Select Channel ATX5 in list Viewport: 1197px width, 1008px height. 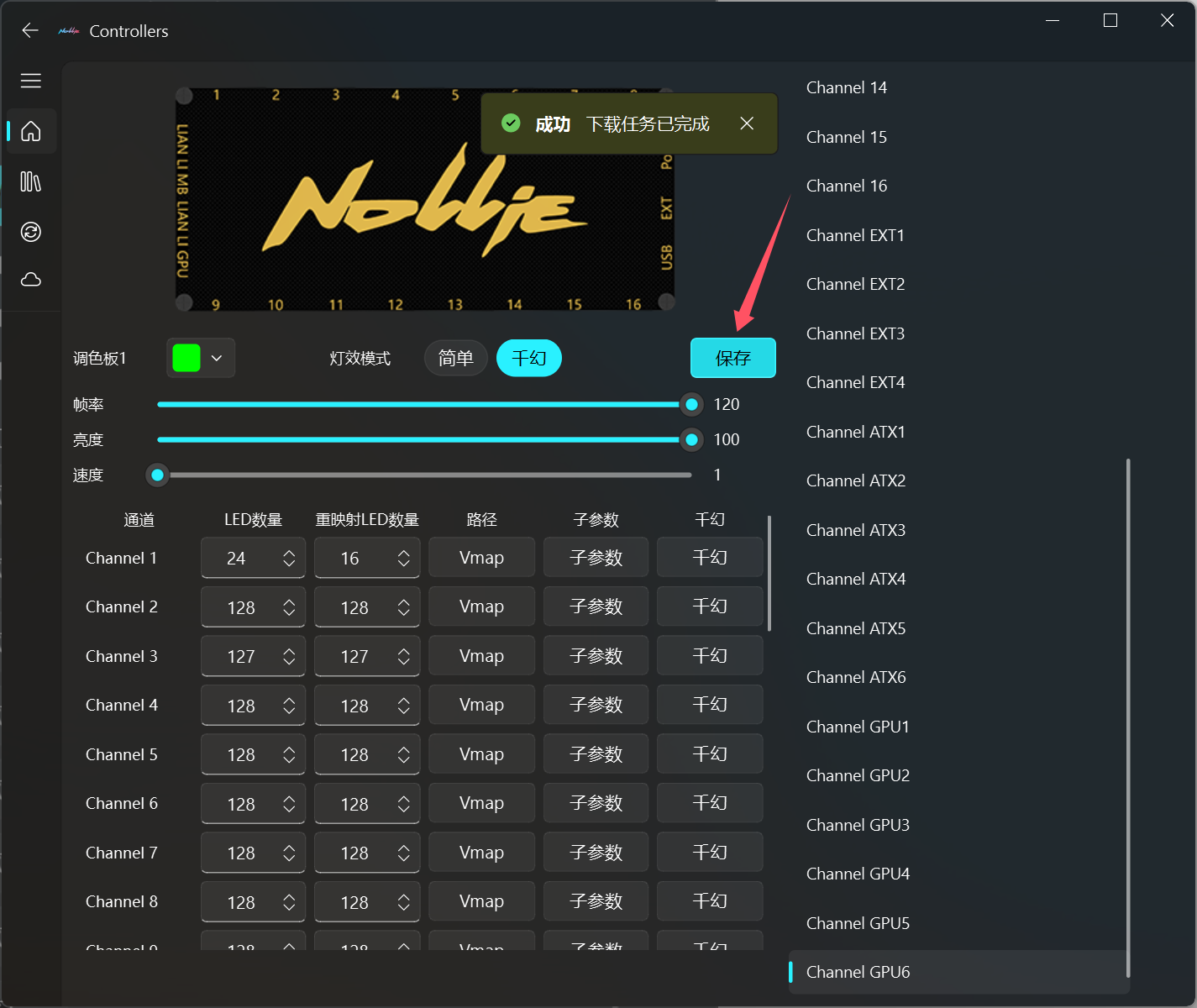pos(958,628)
